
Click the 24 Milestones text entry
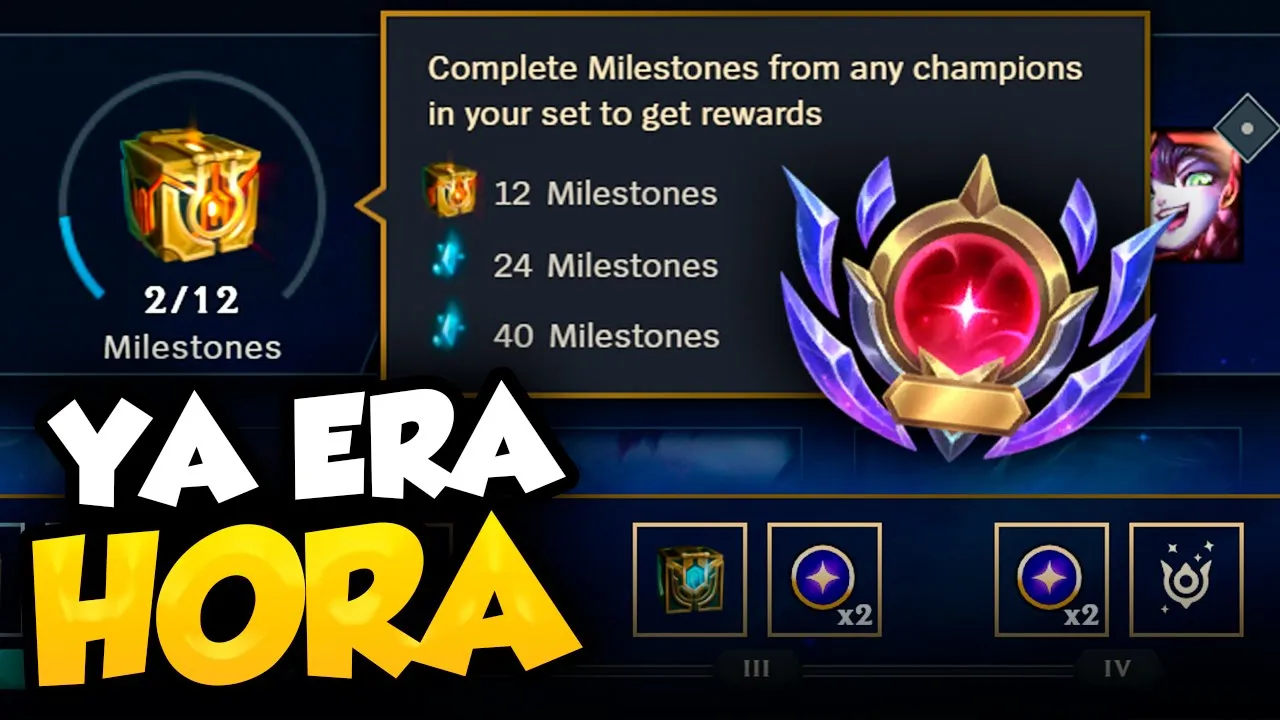pos(606,266)
